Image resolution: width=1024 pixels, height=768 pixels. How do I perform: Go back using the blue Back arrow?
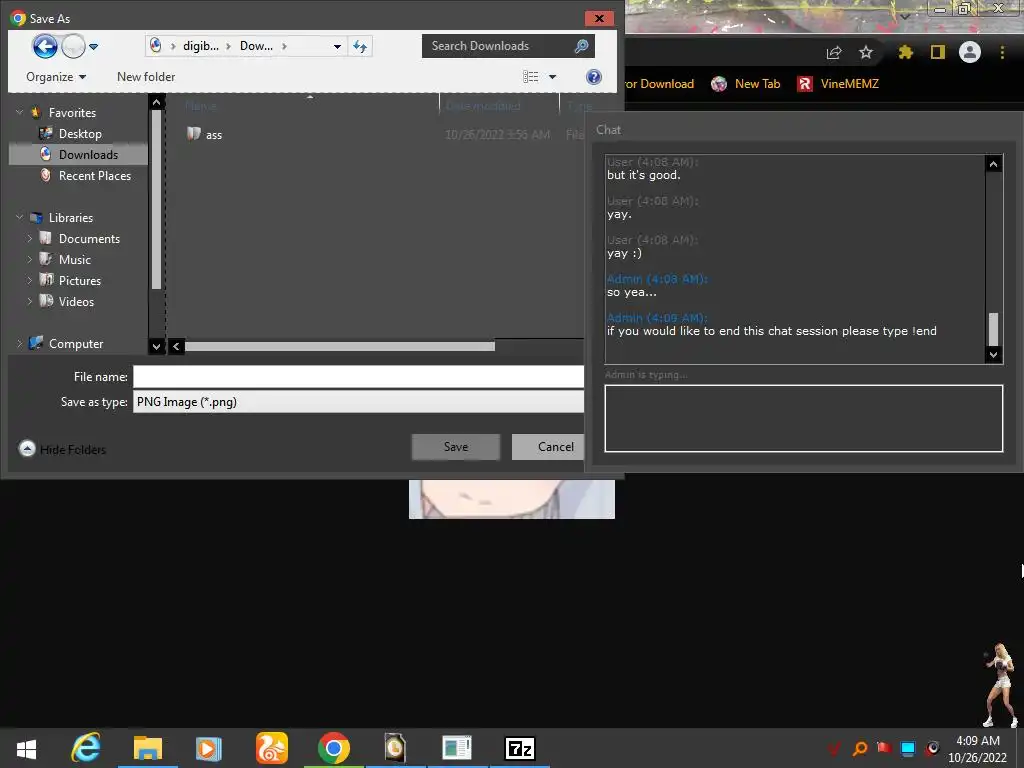click(45, 46)
